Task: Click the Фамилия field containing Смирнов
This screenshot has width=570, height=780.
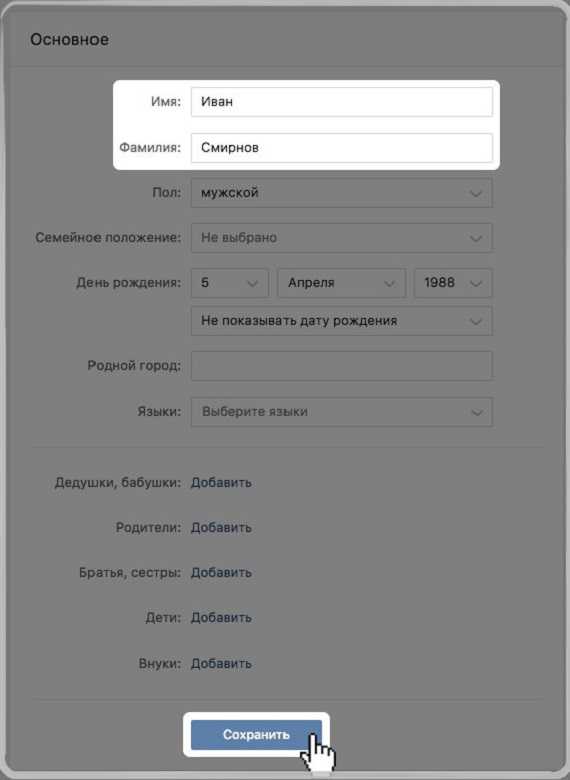Action: click(342, 148)
